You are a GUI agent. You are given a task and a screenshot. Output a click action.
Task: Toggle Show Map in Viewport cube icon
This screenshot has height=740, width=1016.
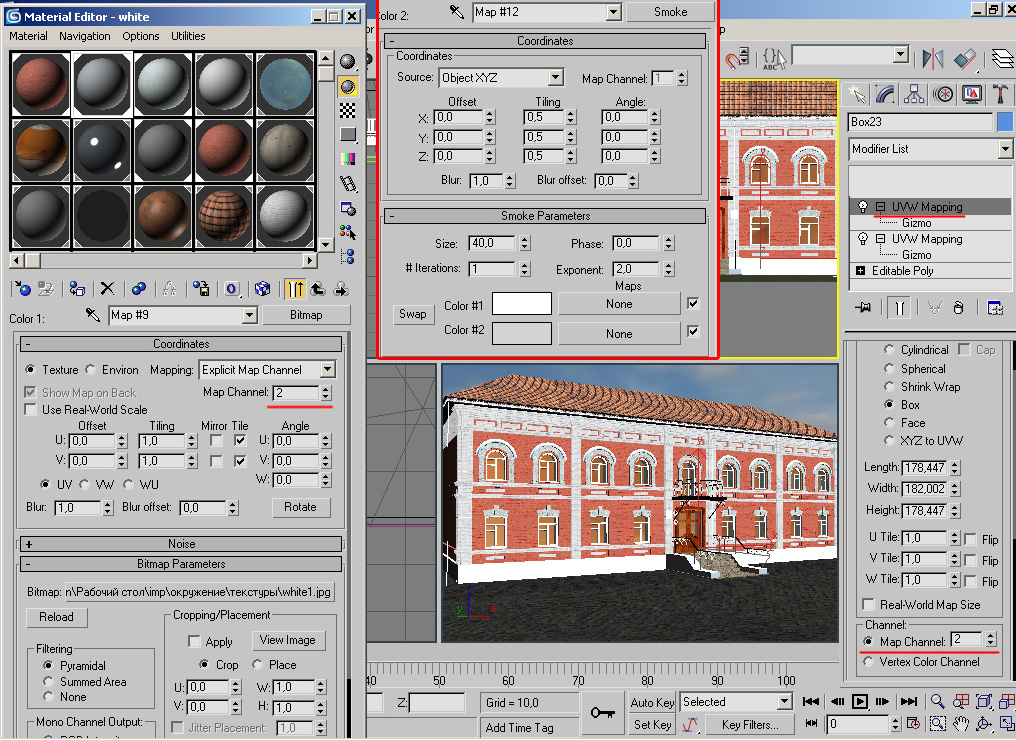[x=262, y=289]
